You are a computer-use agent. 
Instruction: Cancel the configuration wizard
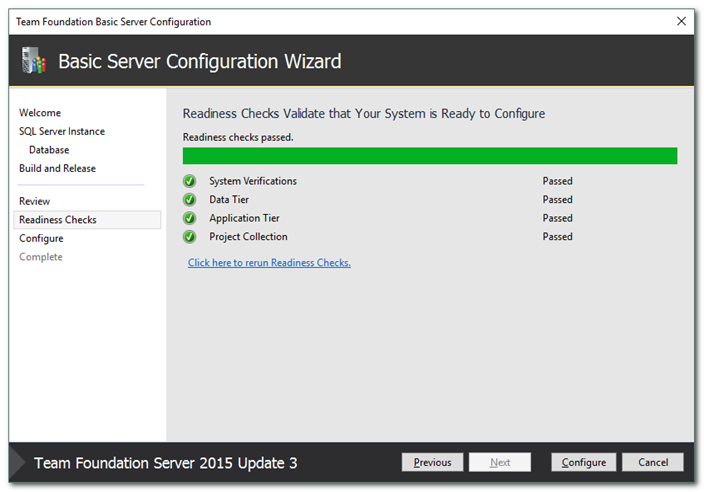(652, 462)
